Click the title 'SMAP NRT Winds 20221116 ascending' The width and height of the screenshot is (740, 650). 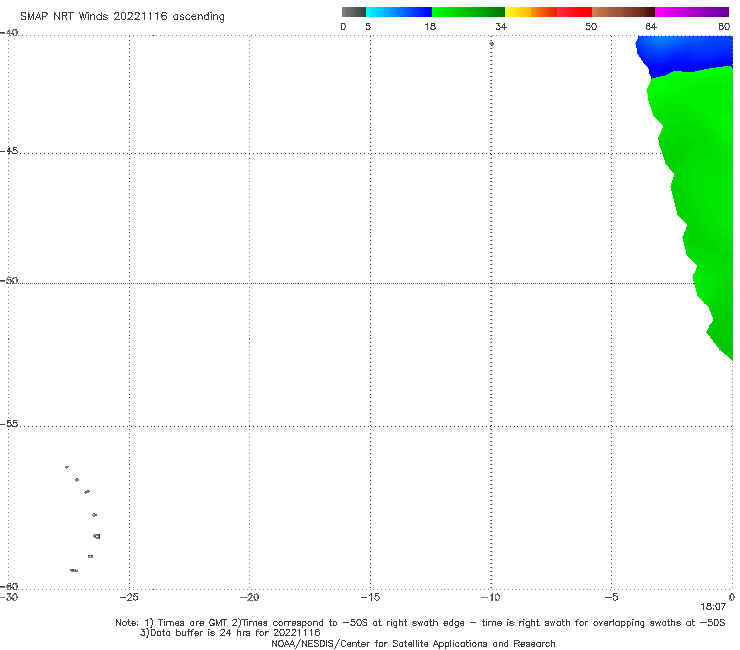(x=122, y=16)
